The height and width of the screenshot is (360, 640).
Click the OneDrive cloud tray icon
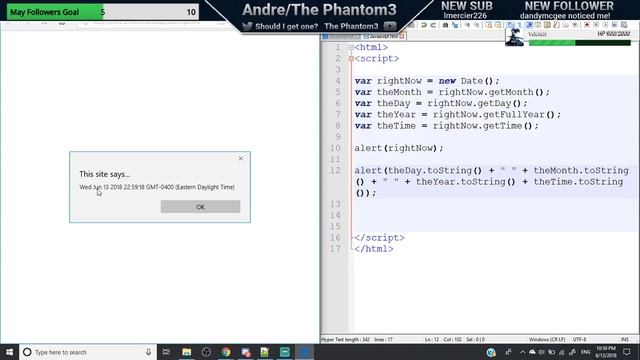532,352
